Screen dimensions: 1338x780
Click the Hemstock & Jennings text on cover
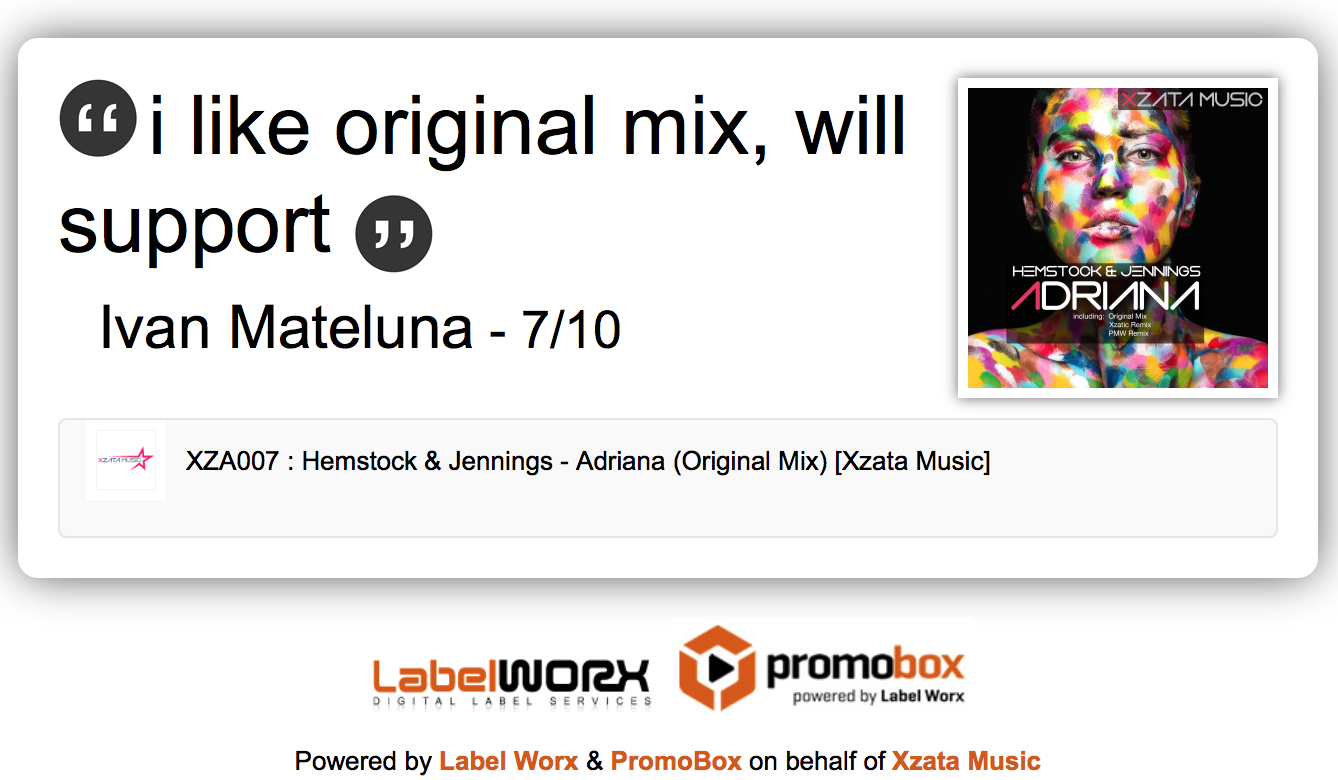(1106, 271)
